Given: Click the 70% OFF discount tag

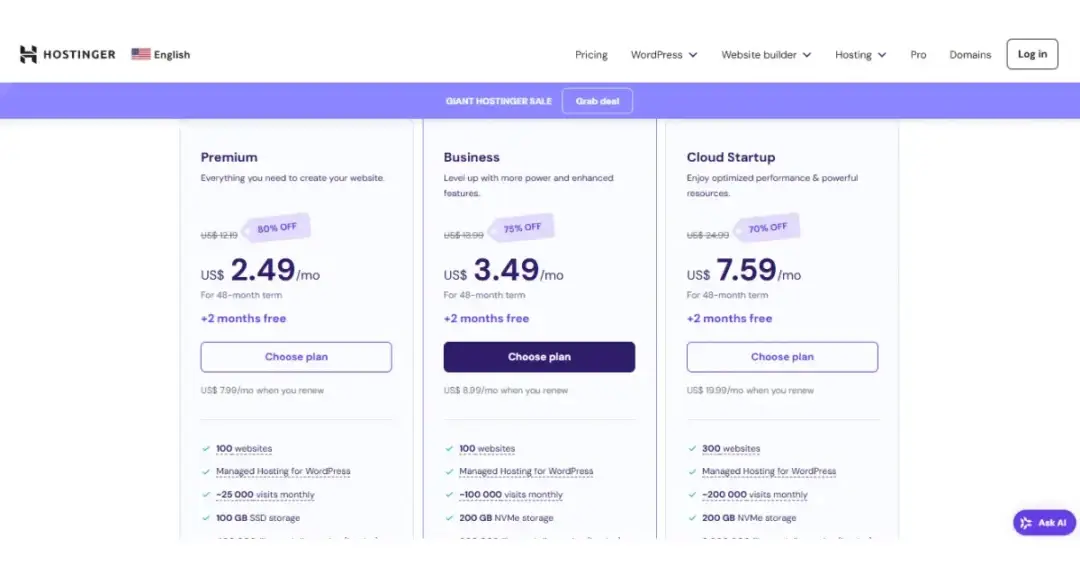Looking at the screenshot, I should click(x=767, y=227).
